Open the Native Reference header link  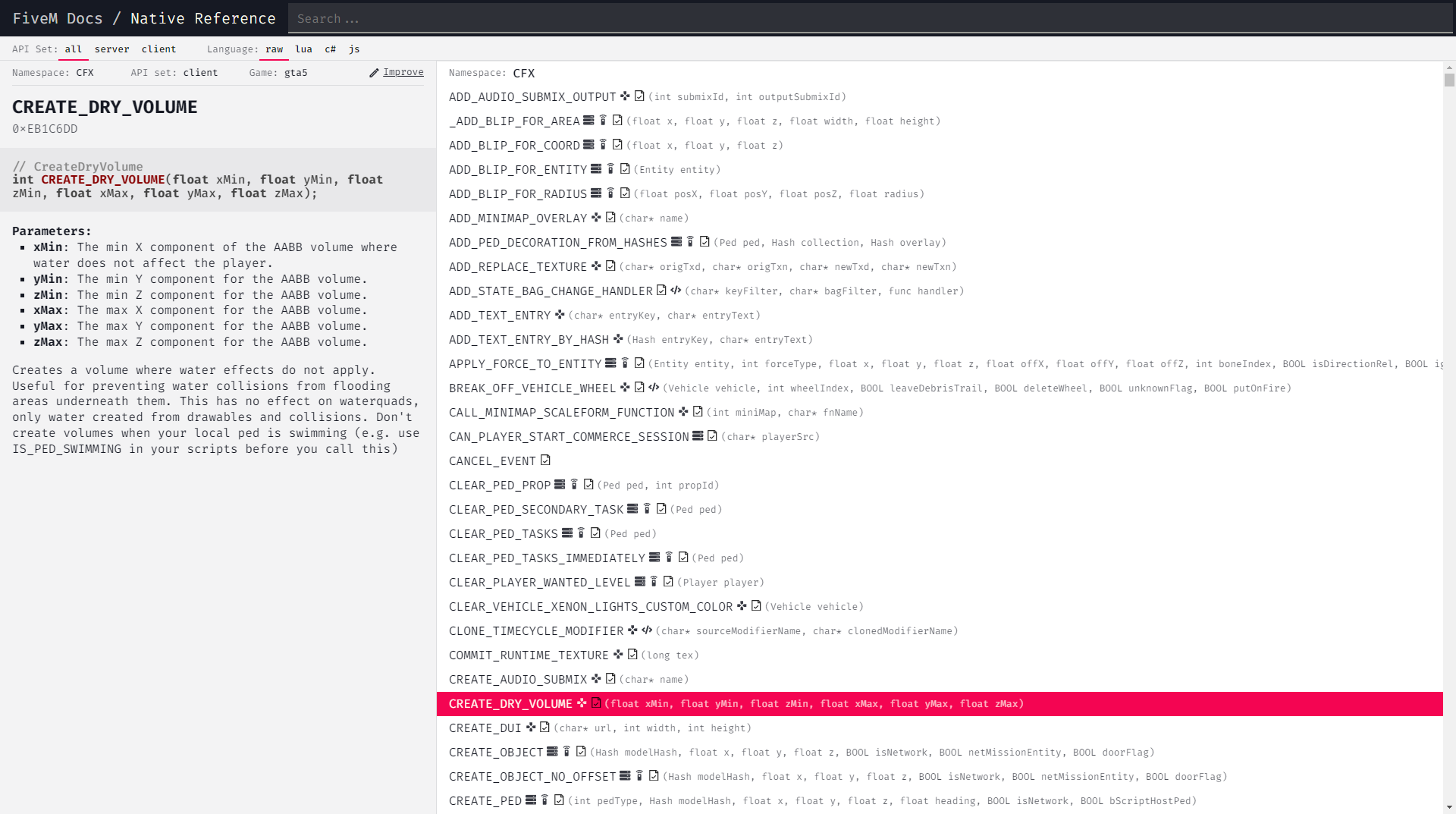[203, 18]
